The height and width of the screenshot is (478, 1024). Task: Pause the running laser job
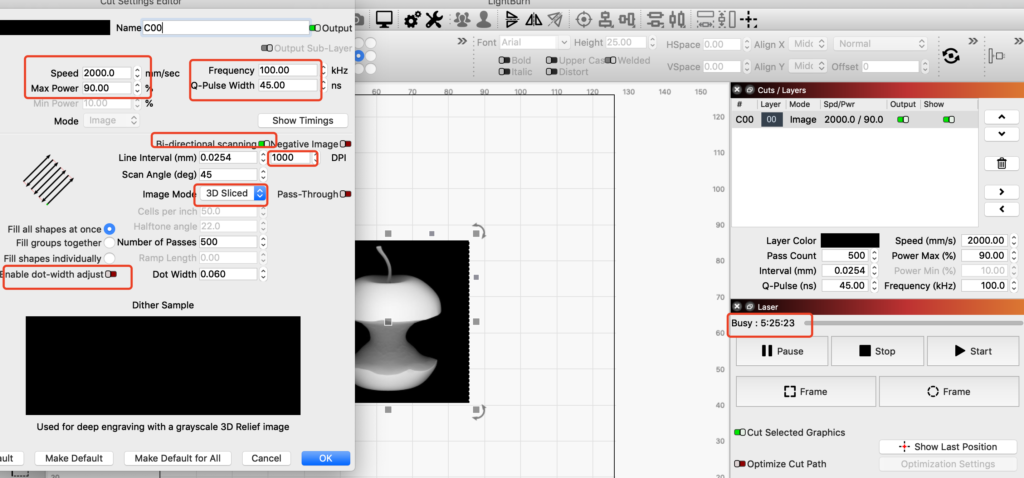tap(782, 351)
